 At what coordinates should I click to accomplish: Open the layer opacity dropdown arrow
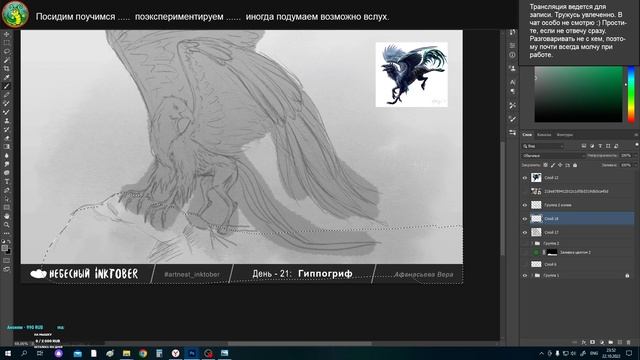coord(635,156)
